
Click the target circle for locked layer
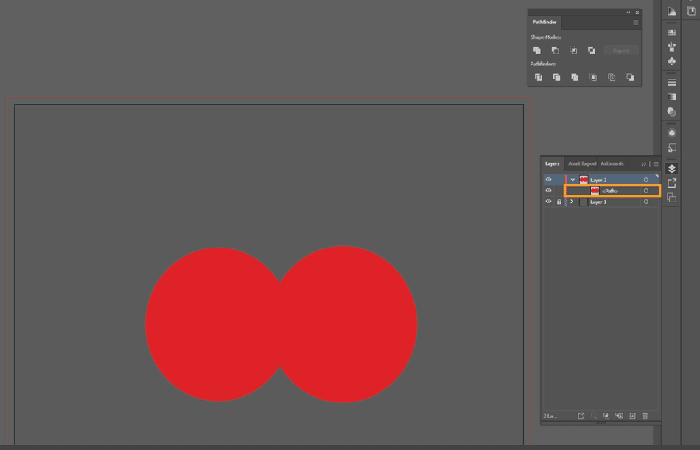(x=646, y=202)
